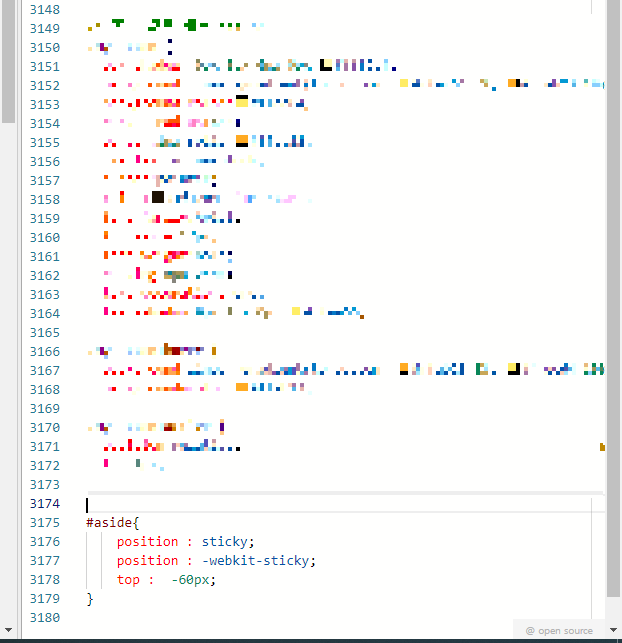Click line number 3170

pyautogui.click(x=45, y=428)
